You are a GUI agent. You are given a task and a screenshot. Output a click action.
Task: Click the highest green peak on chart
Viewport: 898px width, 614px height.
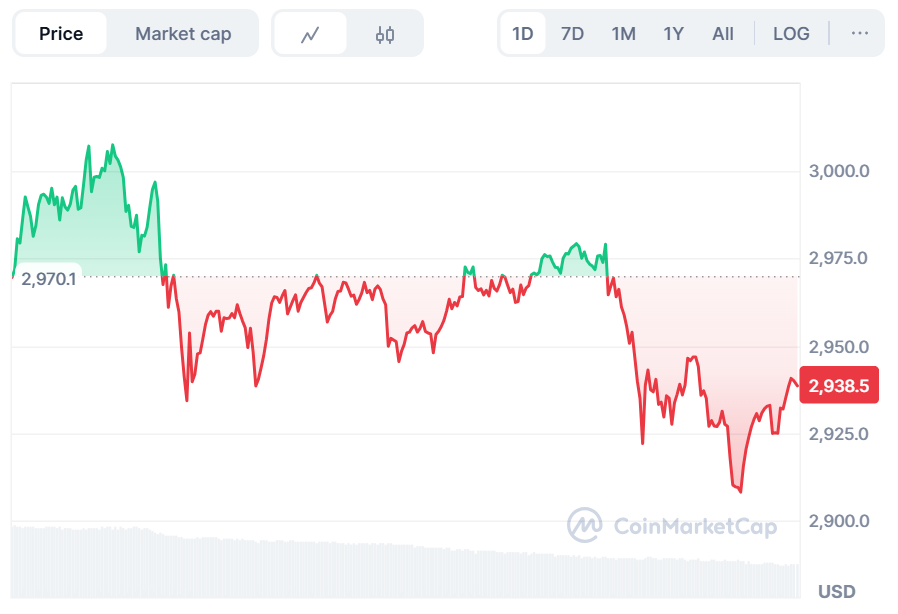[113, 145]
